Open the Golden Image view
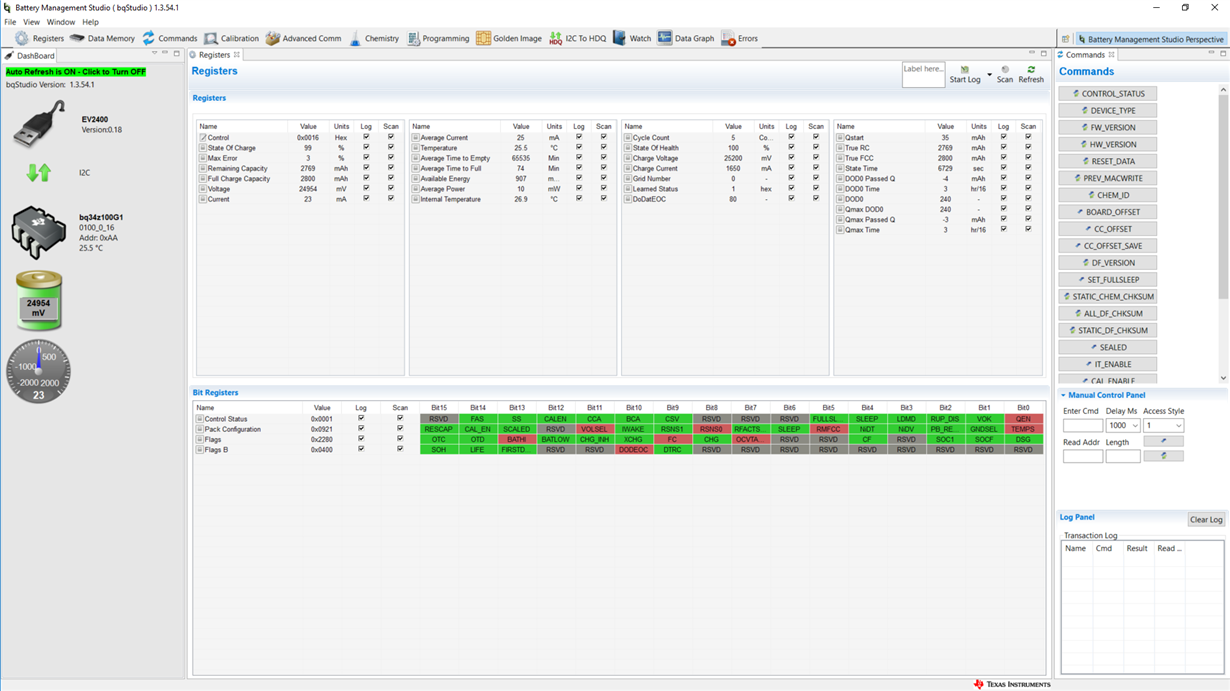This screenshot has width=1230, height=691. (509, 38)
